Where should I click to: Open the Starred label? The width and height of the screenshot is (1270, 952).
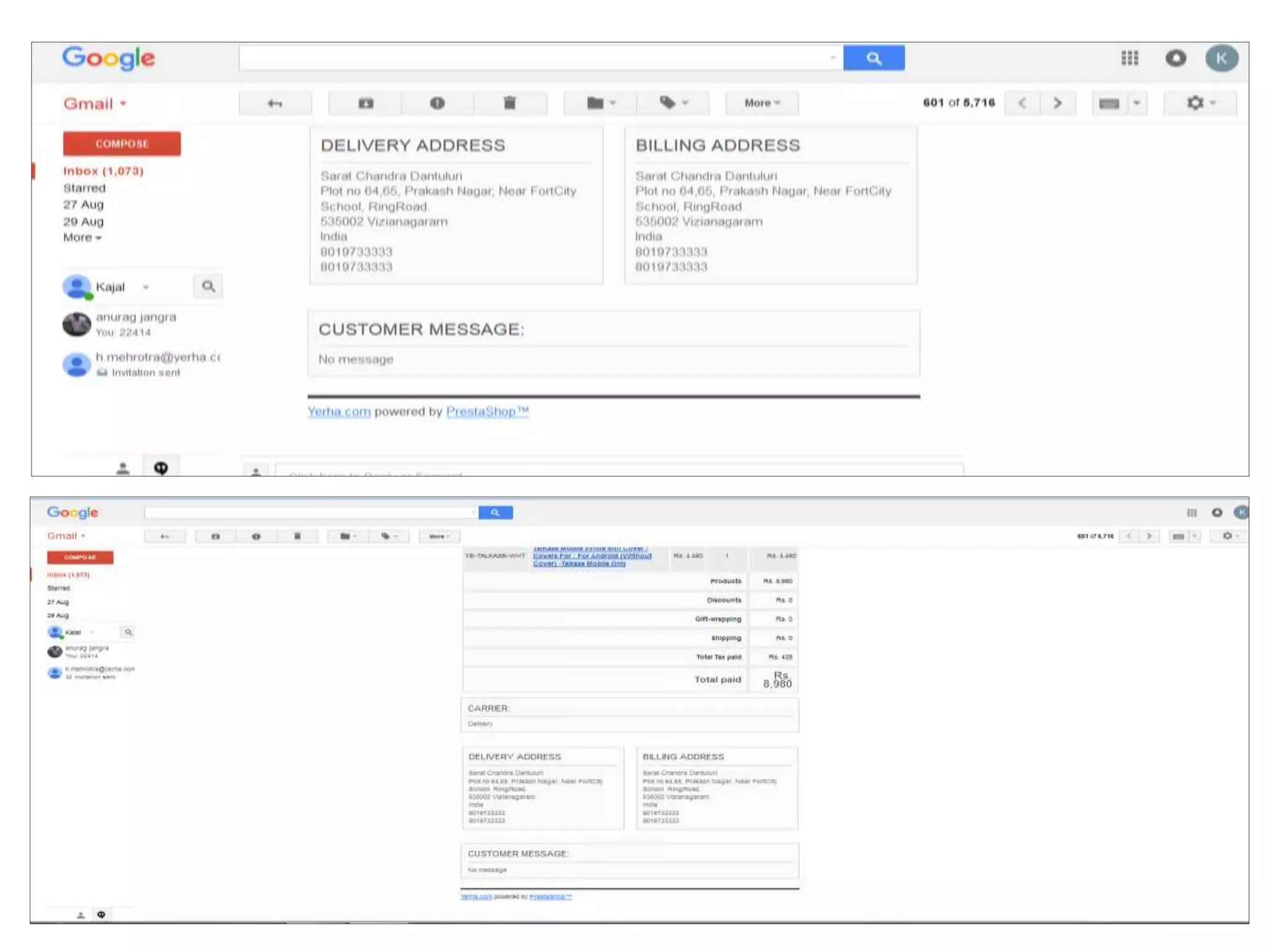pyautogui.click(x=84, y=188)
